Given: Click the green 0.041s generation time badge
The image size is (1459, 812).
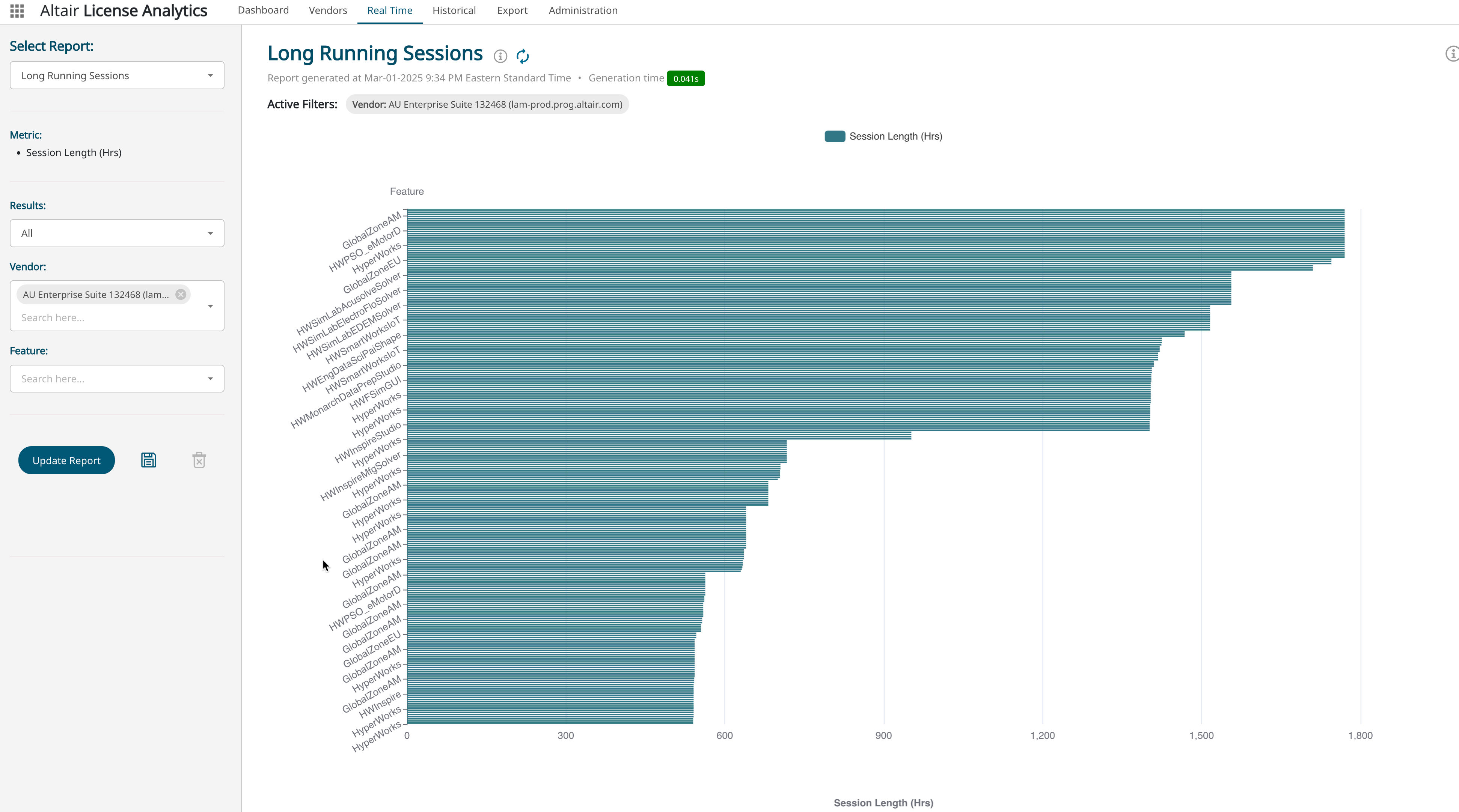Looking at the screenshot, I should pos(685,79).
